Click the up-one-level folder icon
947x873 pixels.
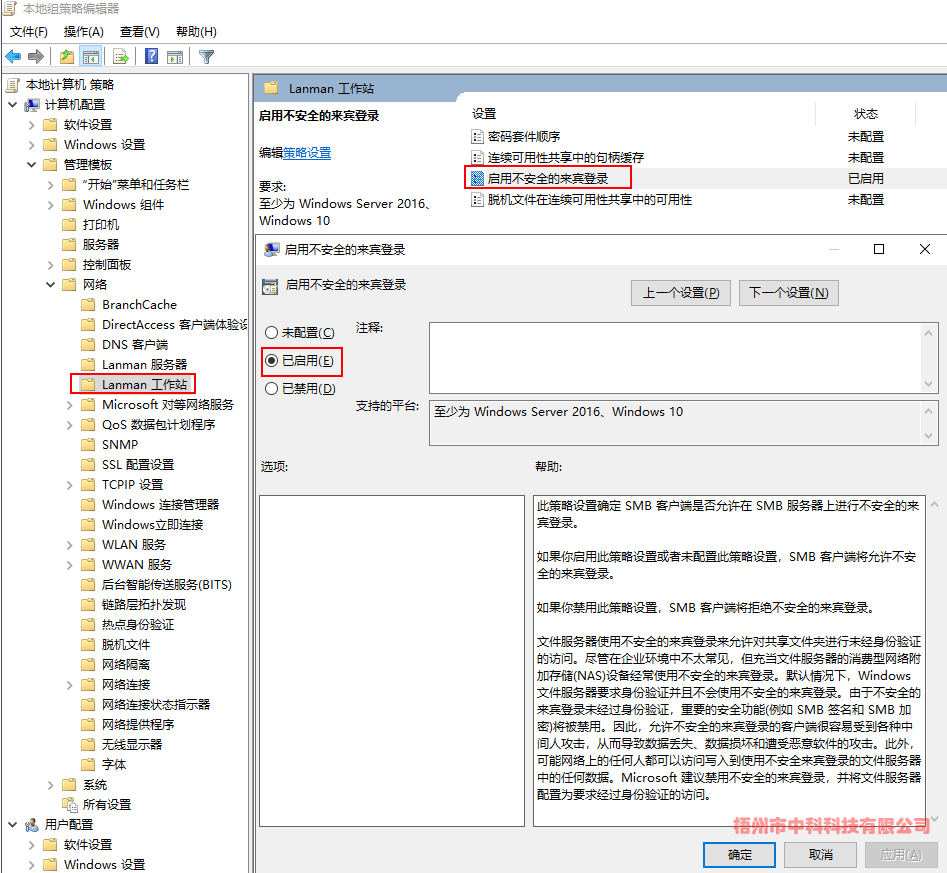coord(66,57)
